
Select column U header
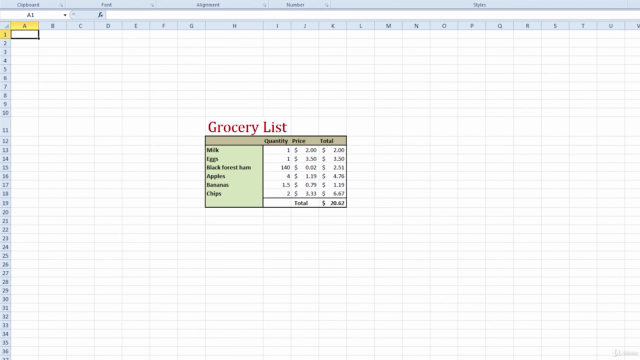click(x=611, y=26)
